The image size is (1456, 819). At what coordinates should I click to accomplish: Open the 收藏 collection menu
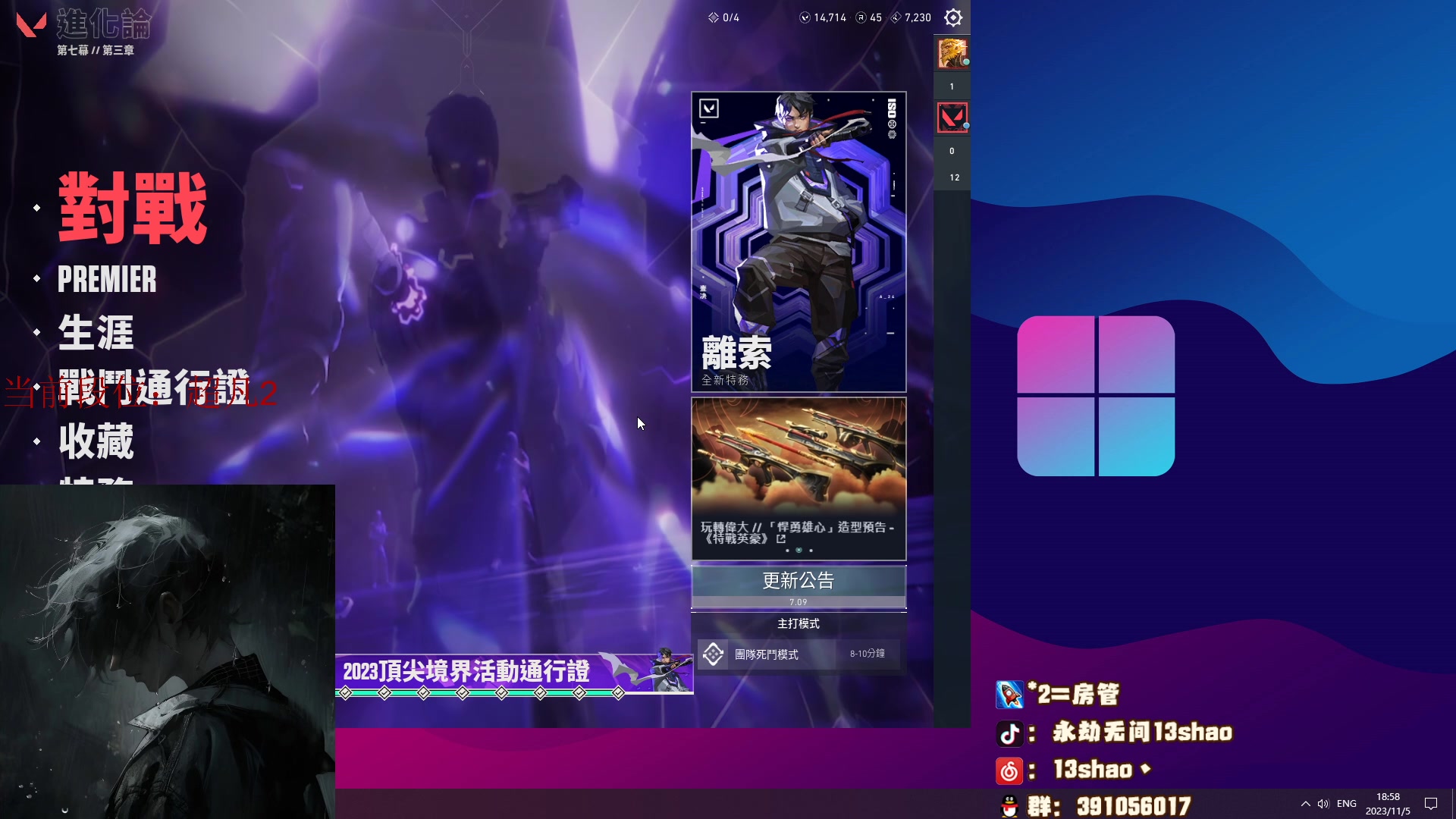tap(96, 441)
